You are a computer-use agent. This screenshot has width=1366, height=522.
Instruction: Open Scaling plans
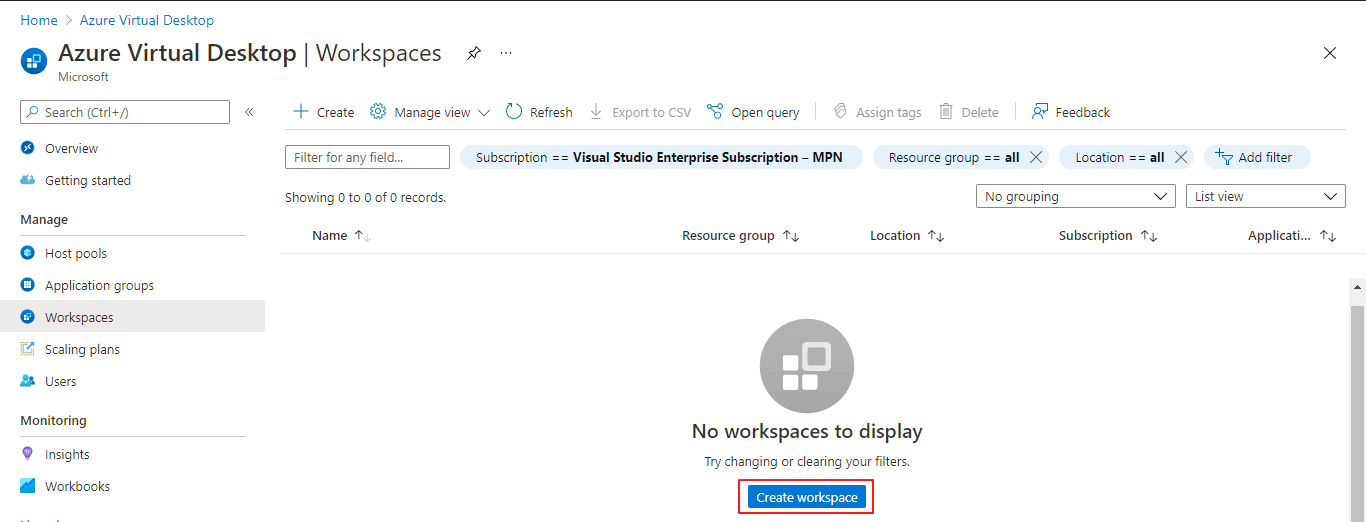82,349
